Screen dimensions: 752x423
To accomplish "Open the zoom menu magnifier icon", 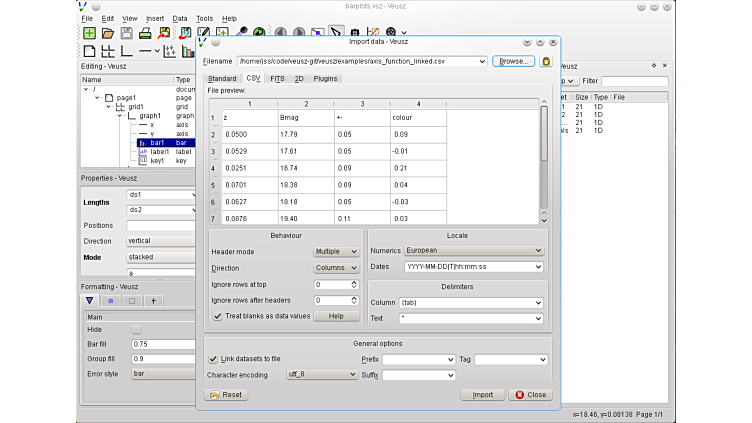I will 391,32.
